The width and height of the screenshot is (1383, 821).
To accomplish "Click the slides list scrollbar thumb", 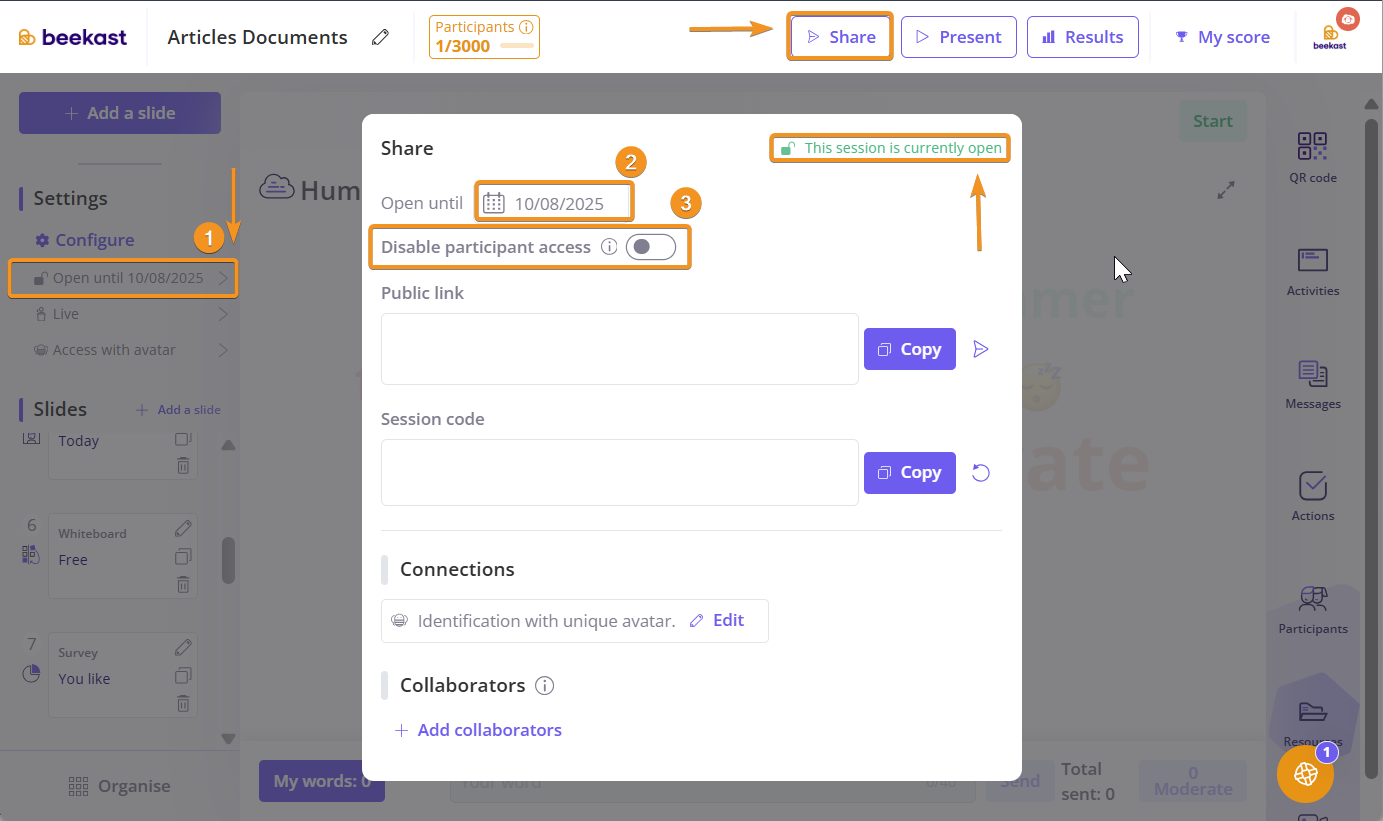I will [228, 560].
